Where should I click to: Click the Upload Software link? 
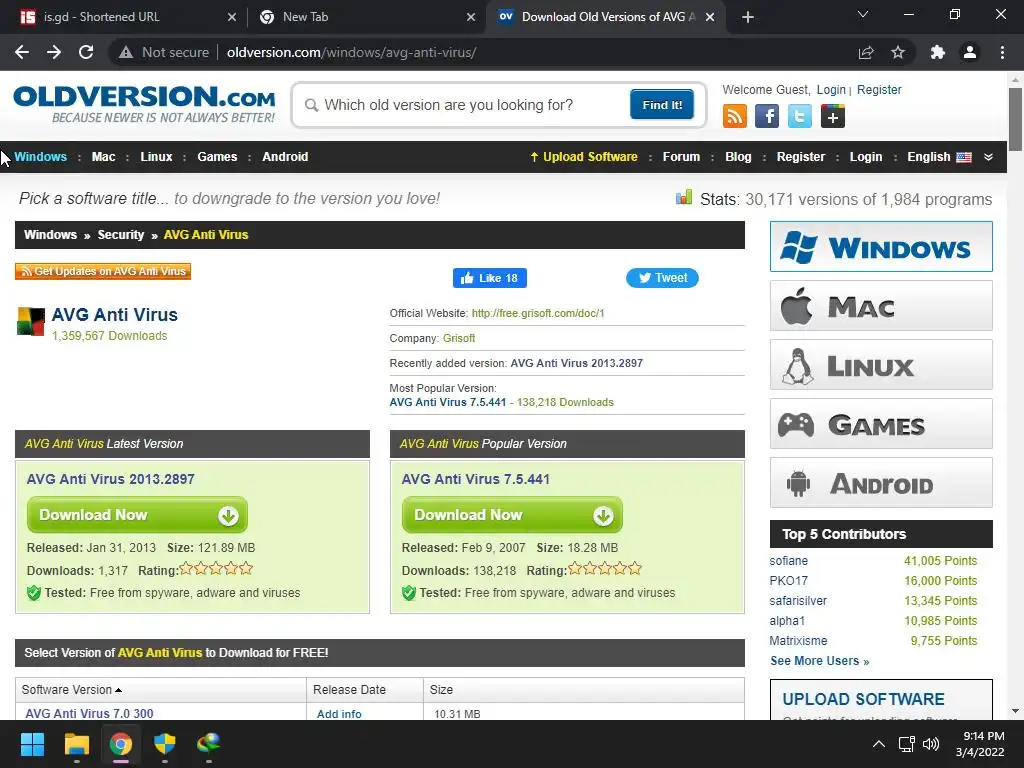coord(584,157)
